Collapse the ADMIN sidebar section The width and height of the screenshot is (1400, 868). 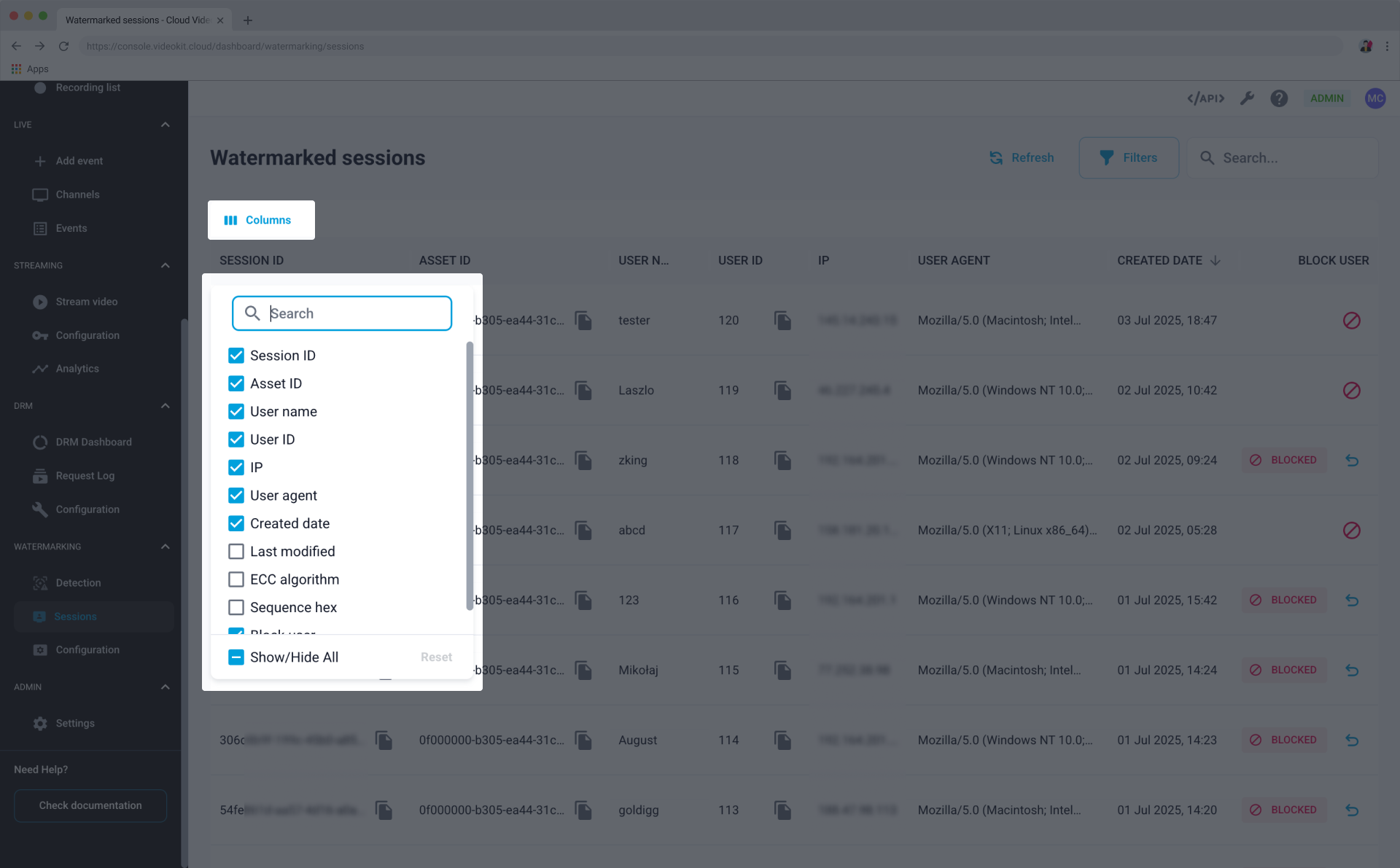(166, 687)
